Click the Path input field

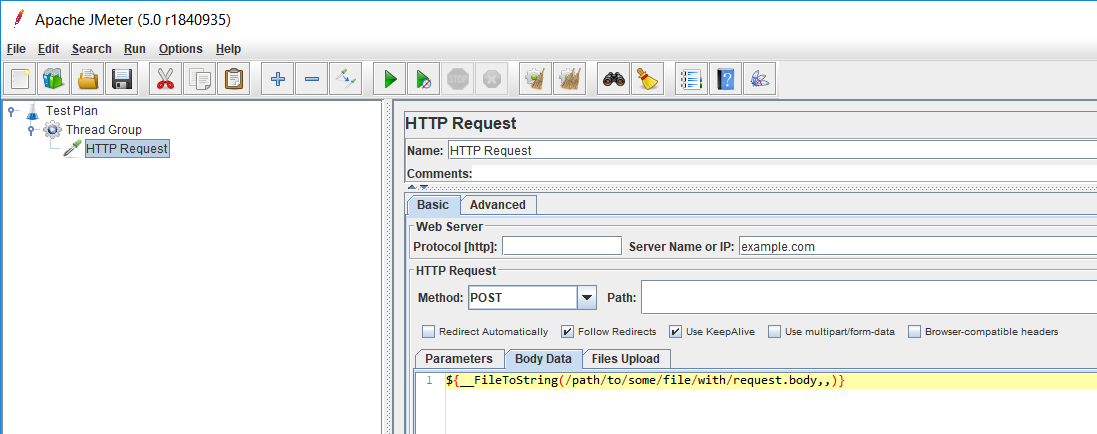point(869,298)
